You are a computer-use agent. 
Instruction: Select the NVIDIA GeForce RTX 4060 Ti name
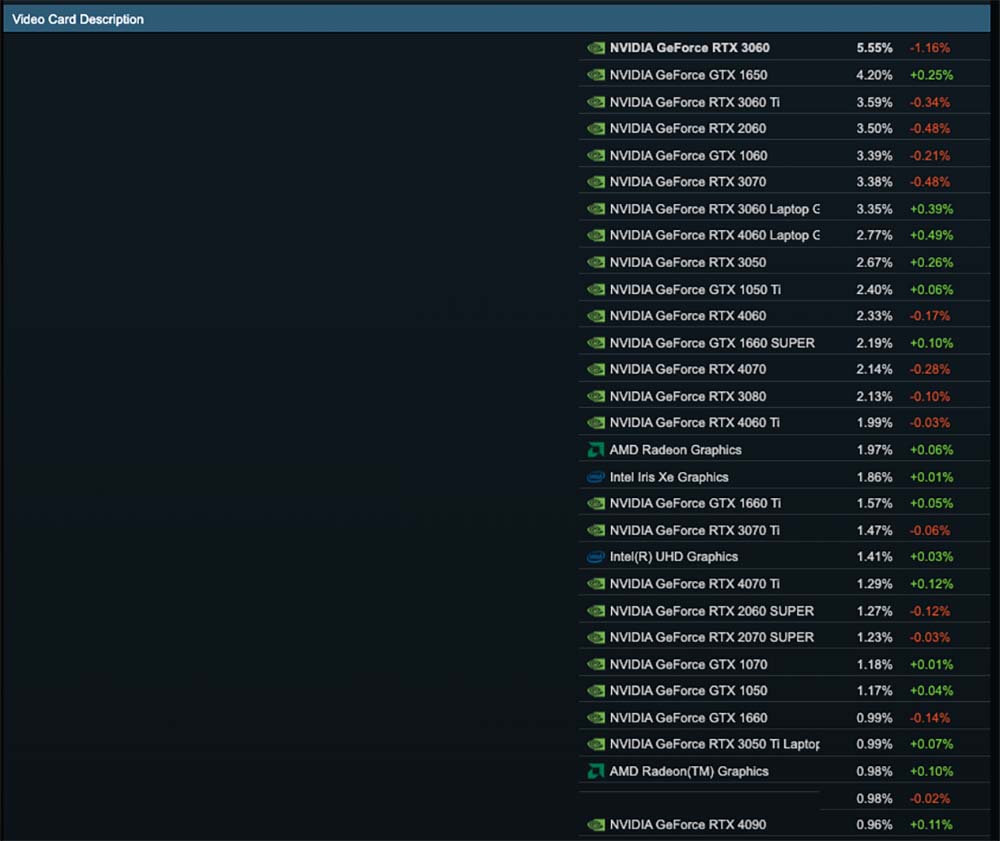695,423
